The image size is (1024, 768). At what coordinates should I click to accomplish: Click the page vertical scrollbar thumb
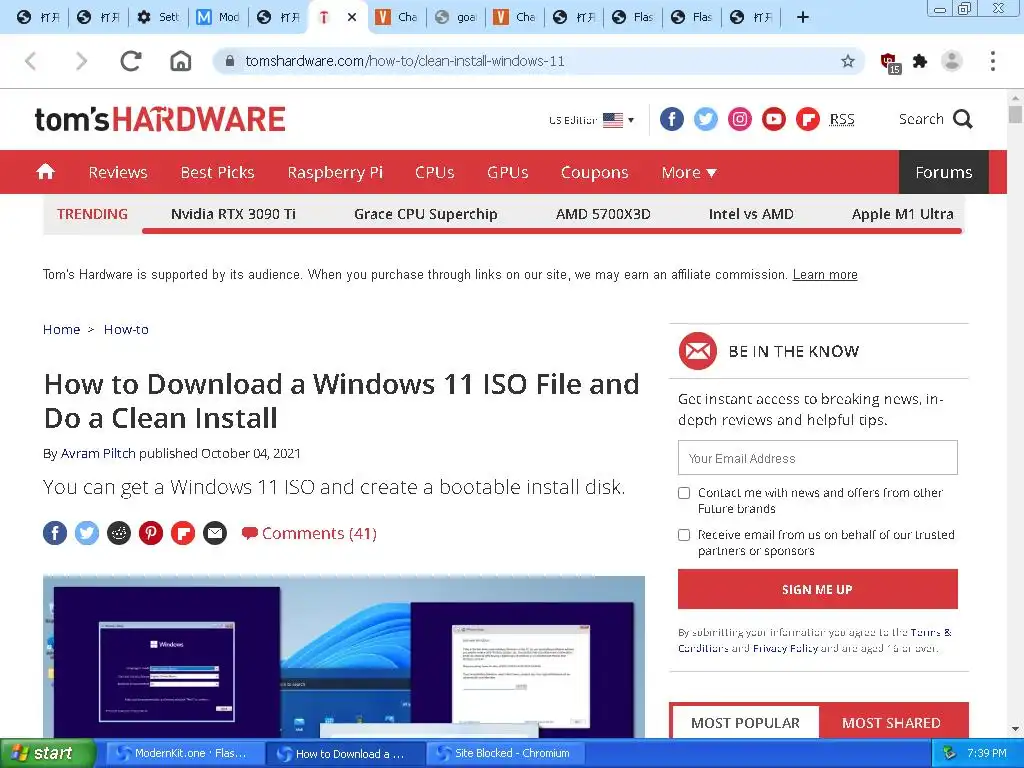pos(1014,114)
